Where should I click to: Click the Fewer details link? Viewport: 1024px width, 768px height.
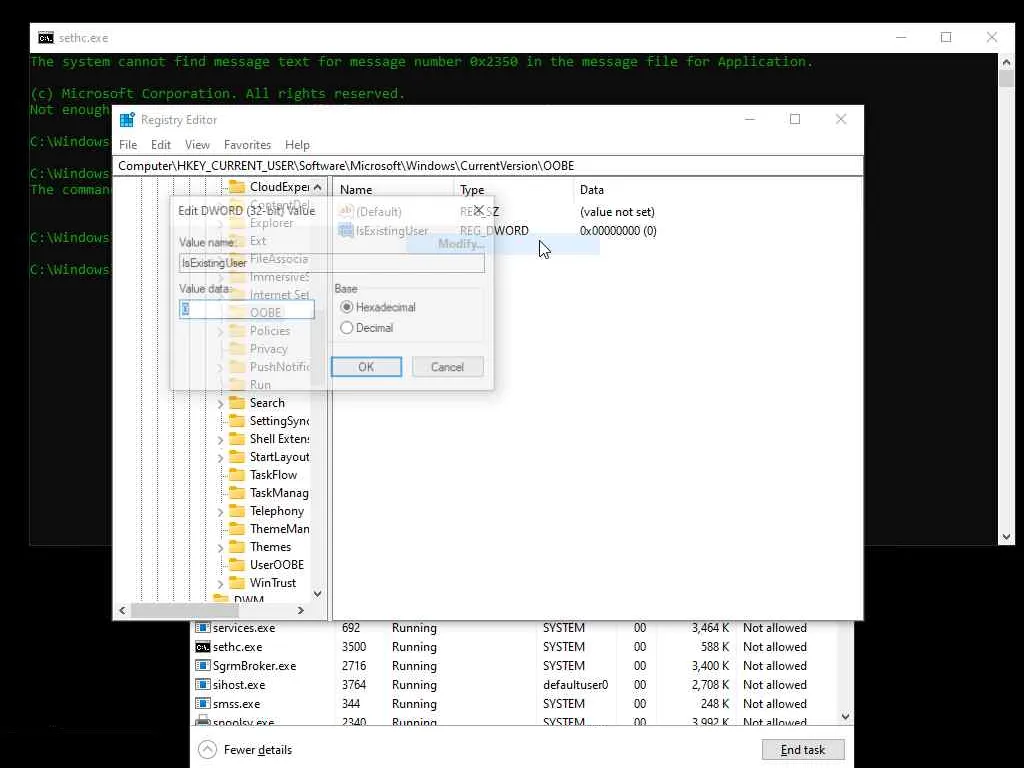pos(257,750)
